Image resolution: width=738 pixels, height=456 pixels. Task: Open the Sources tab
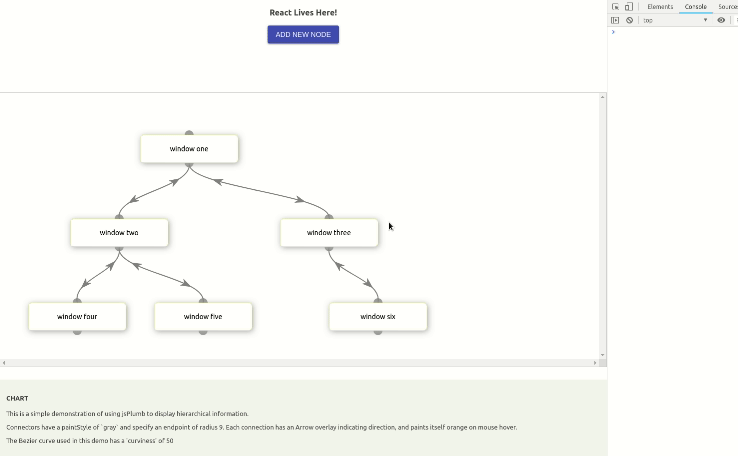728,7
